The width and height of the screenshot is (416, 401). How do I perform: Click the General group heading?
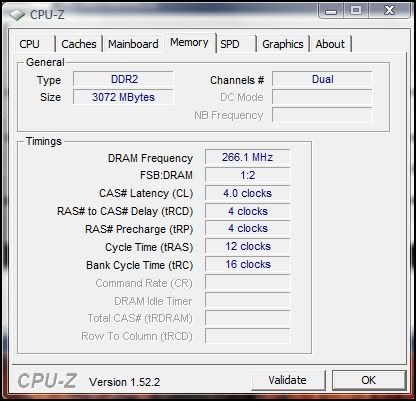click(45, 62)
